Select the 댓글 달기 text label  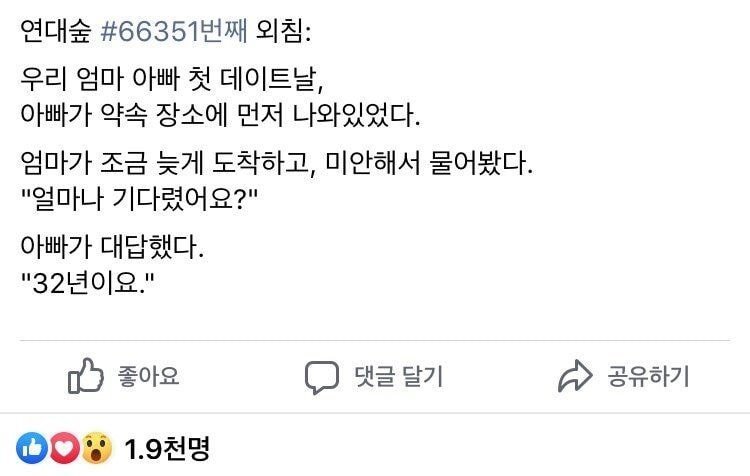398,377
